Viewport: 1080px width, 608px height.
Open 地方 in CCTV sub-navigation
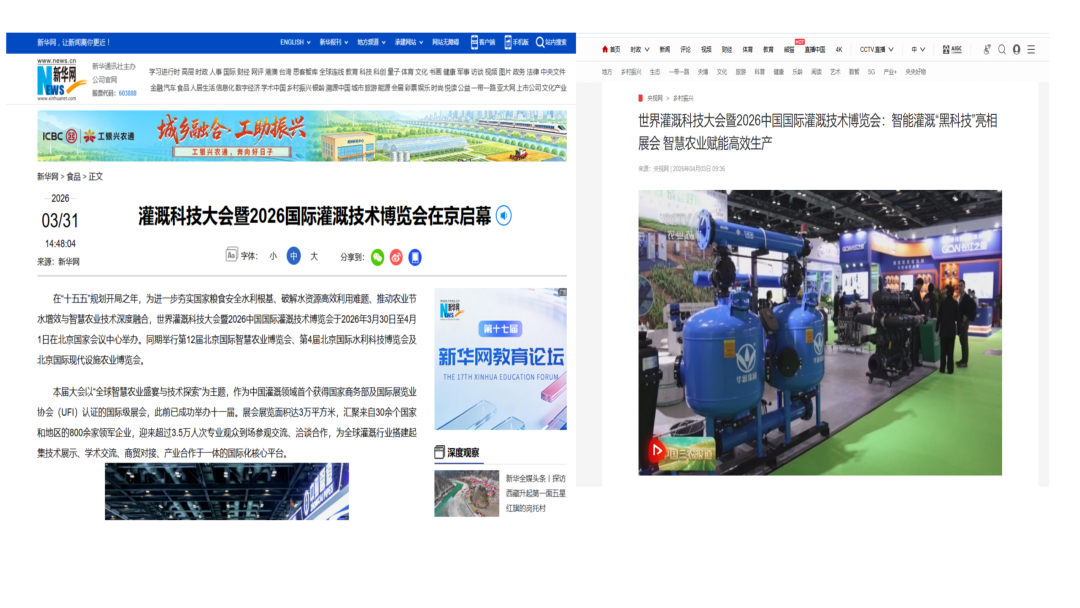coord(606,72)
